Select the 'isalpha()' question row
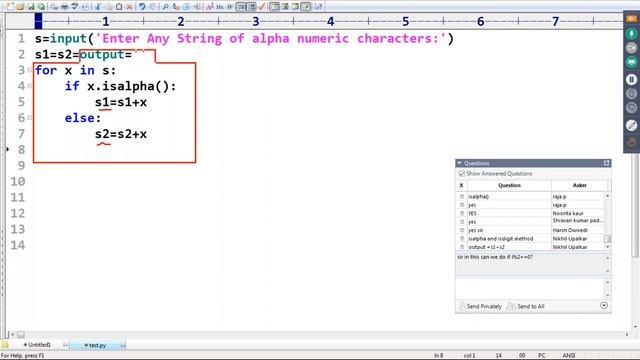This screenshot has height=360, width=640. (x=530, y=197)
